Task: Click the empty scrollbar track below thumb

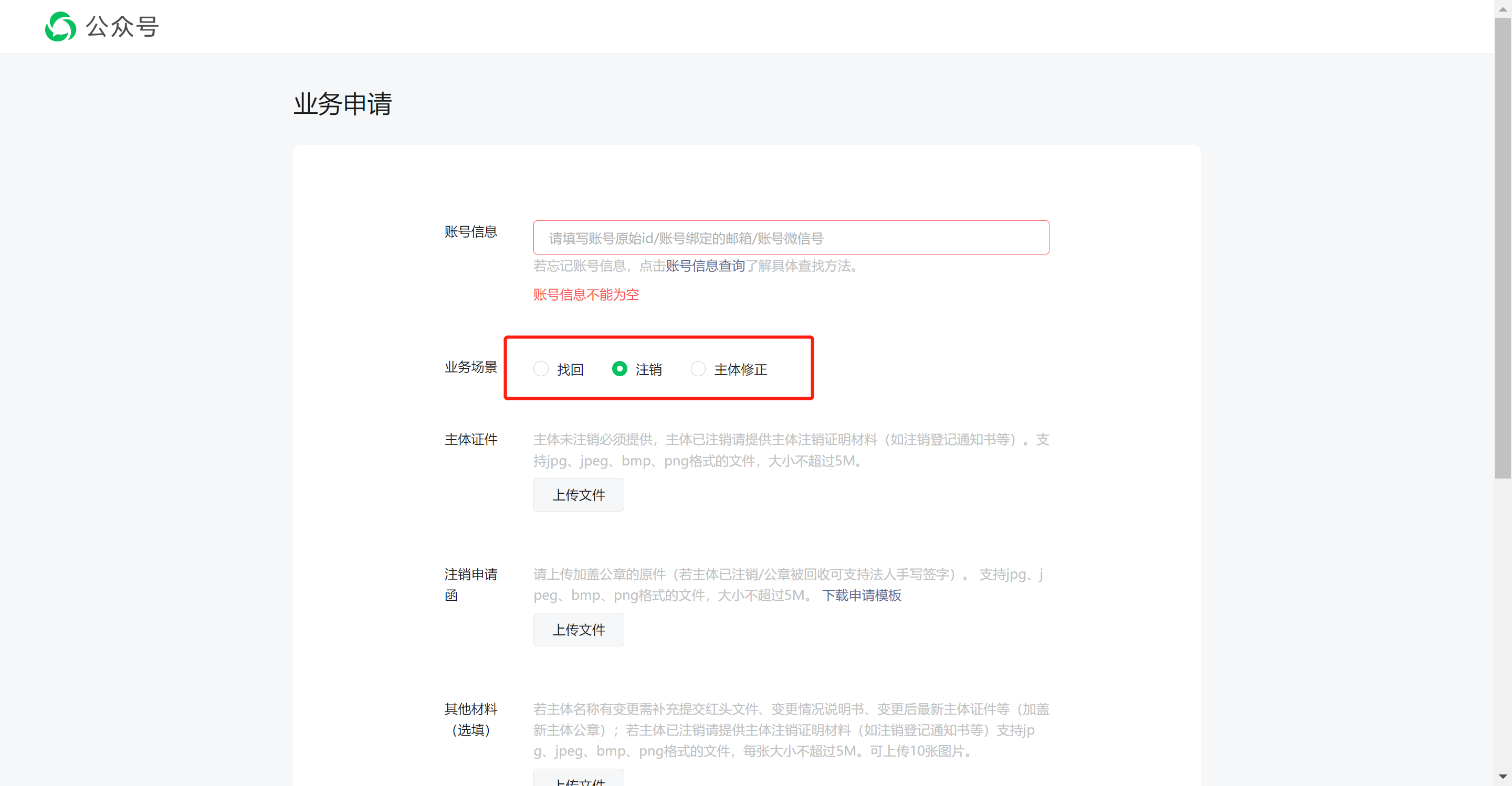Action: [x=1503, y=622]
